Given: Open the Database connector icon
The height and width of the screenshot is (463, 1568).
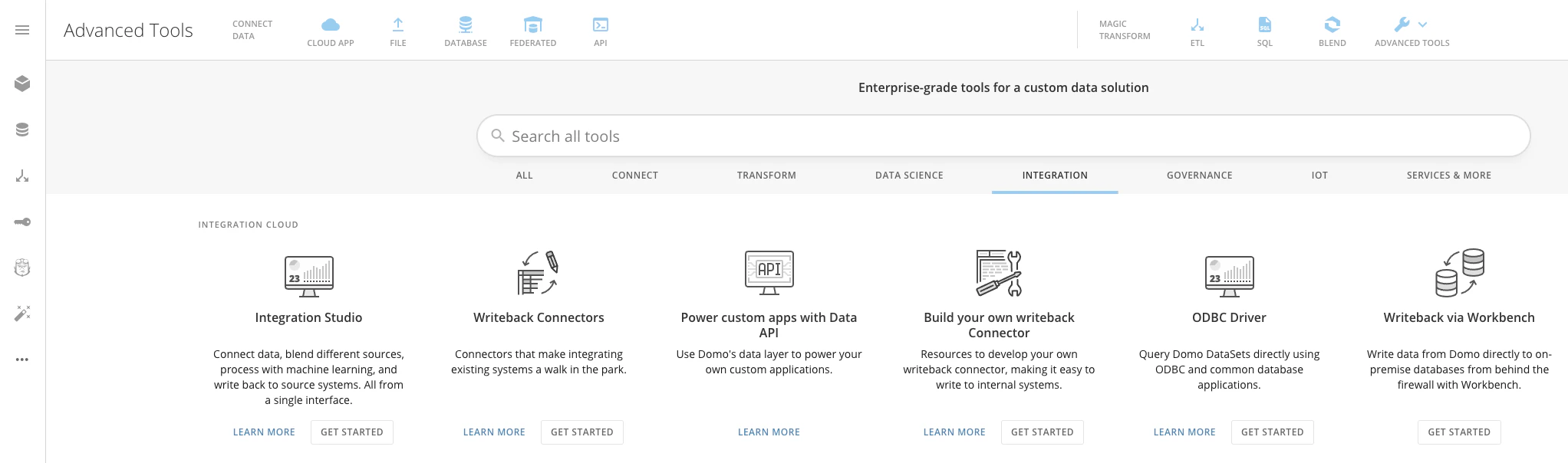Looking at the screenshot, I should click(466, 25).
